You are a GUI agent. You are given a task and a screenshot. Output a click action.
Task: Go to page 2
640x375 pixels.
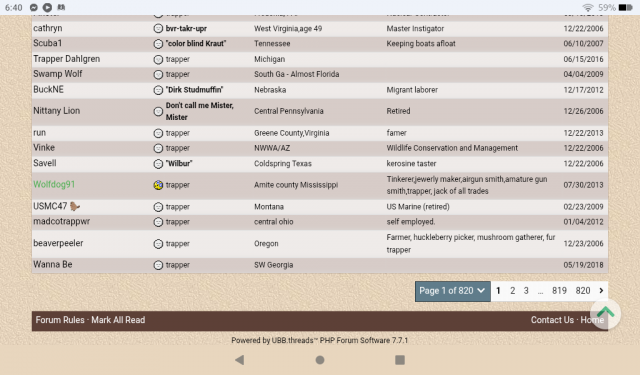click(513, 291)
